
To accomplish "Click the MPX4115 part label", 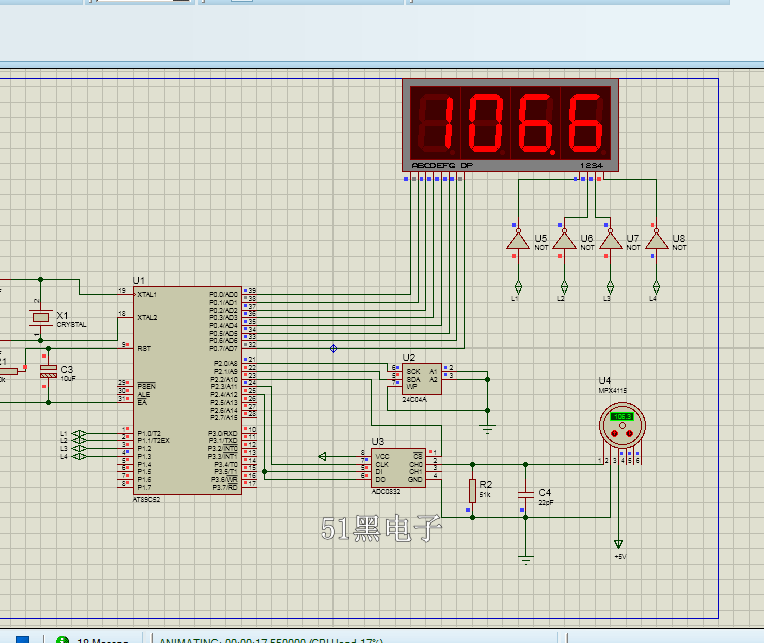I will tap(612, 391).
